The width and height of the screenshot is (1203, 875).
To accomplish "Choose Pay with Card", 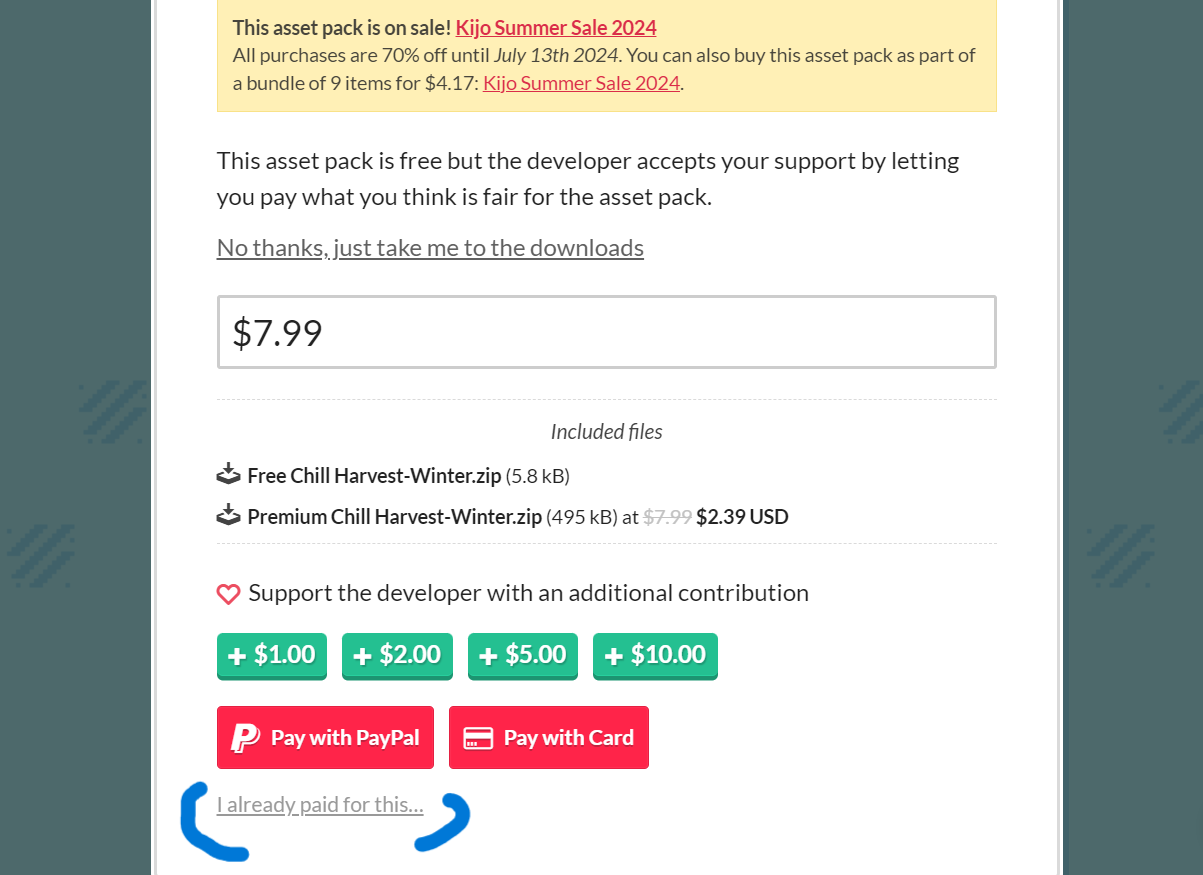I will coord(549,738).
